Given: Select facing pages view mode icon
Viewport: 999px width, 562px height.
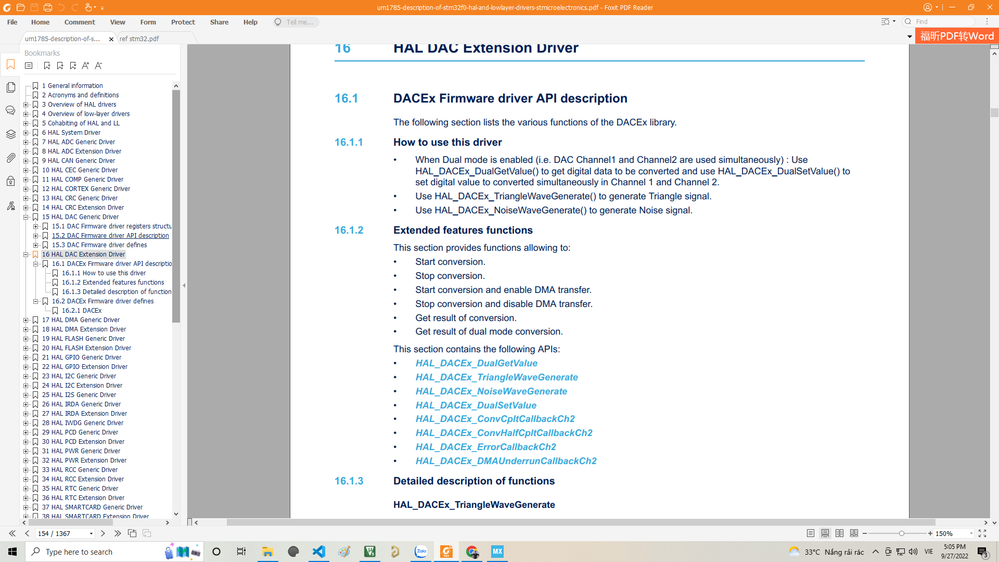Looking at the screenshot, I should (x=840, y=533).
